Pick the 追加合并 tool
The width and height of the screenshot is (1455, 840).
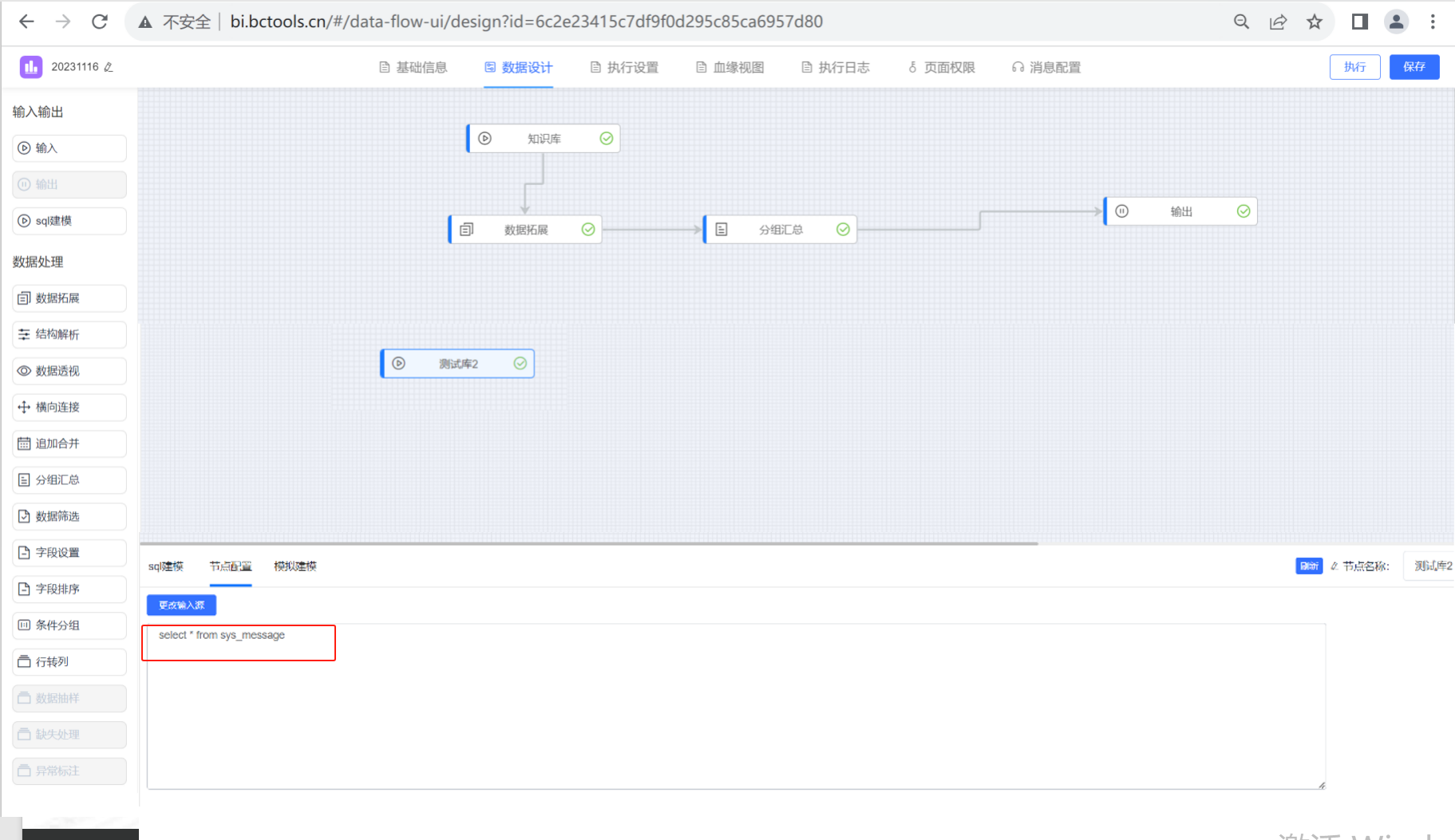(x=69, y=444)
